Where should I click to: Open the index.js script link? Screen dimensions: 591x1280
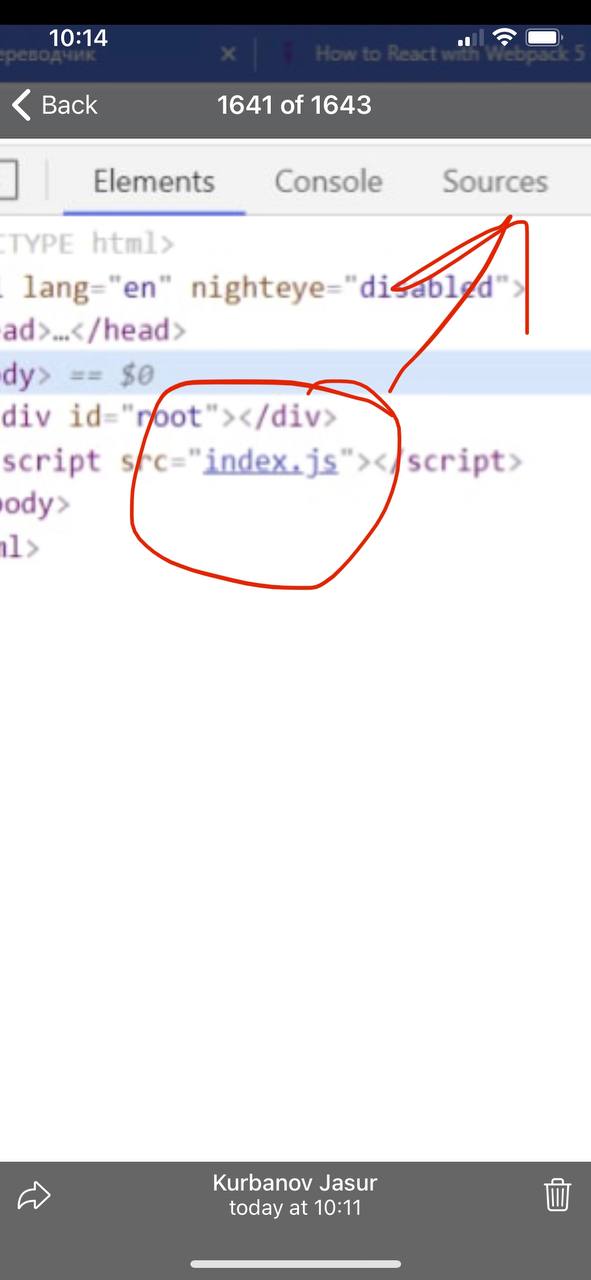(270, 462)
